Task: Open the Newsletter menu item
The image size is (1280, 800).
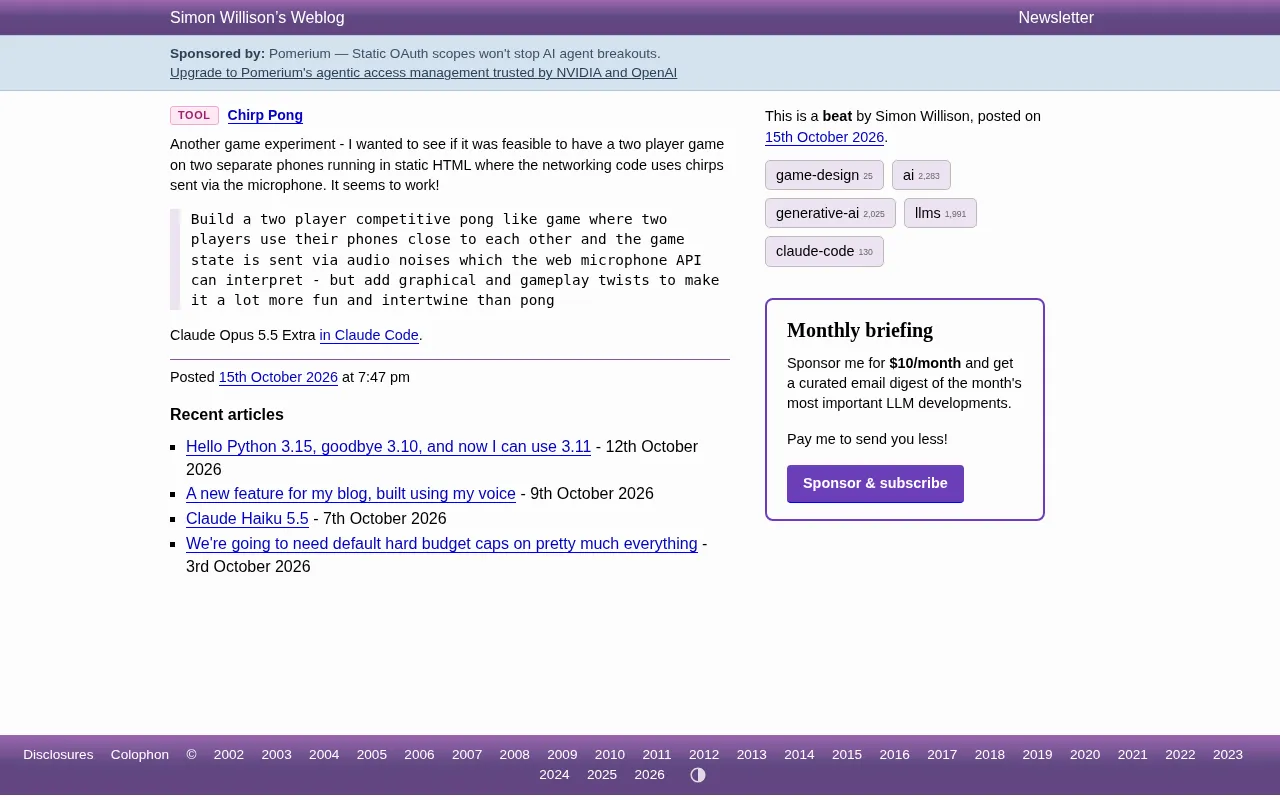Action: pos(1056,17)
